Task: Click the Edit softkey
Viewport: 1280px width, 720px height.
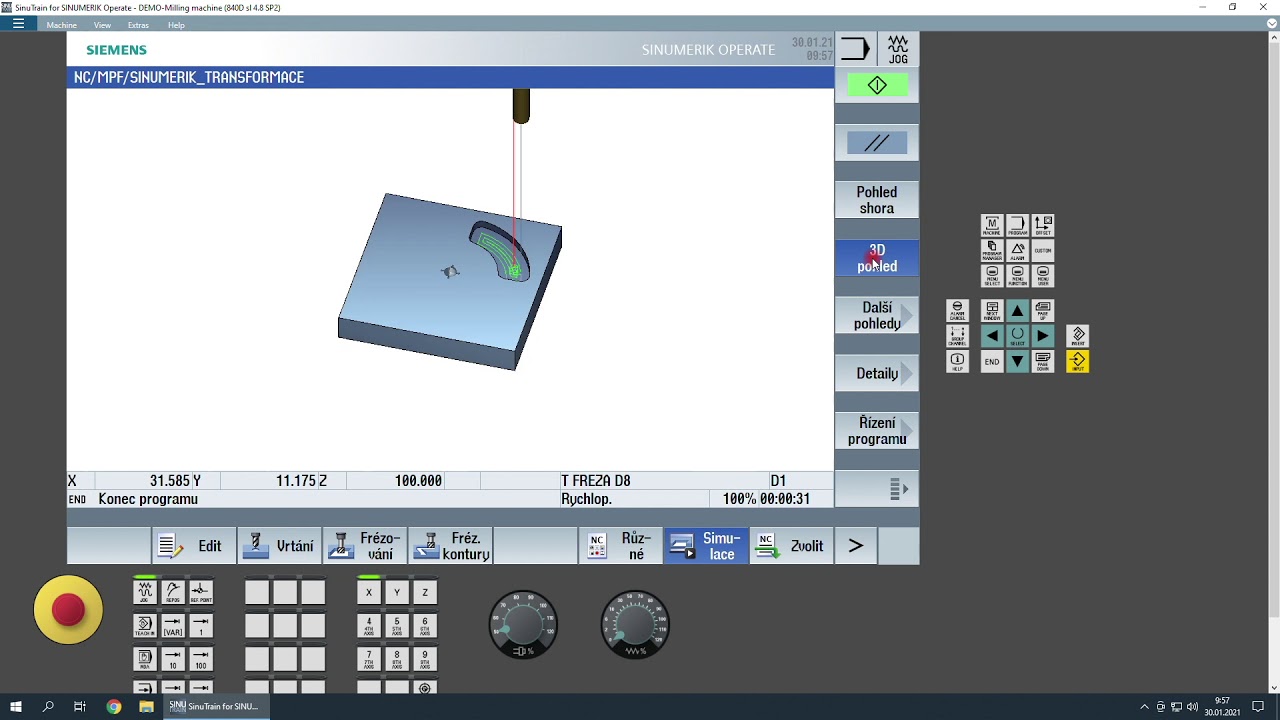Action: 194,546
